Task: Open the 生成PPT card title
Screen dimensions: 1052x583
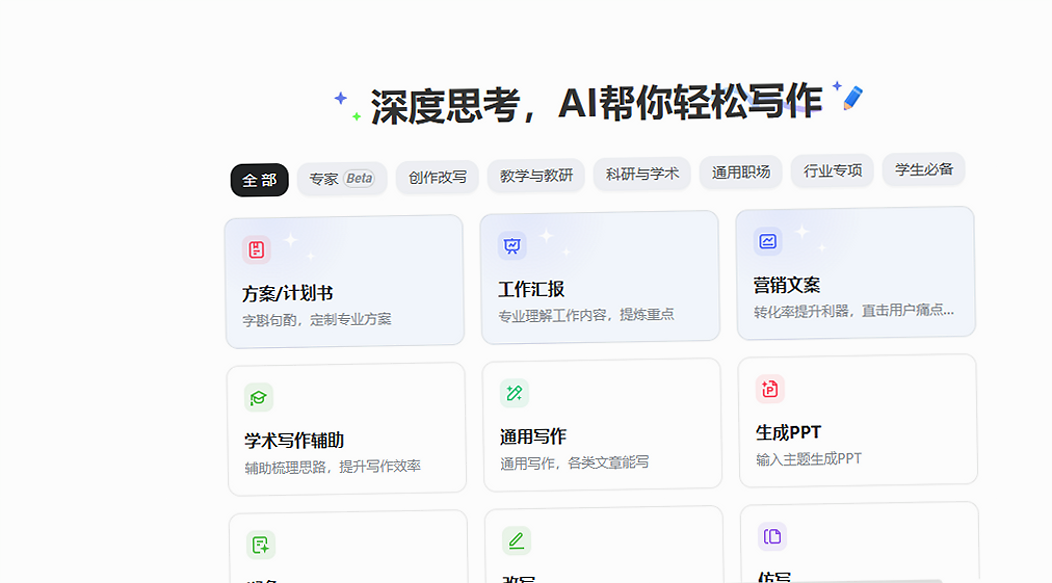Action: (x=788, y=433)
